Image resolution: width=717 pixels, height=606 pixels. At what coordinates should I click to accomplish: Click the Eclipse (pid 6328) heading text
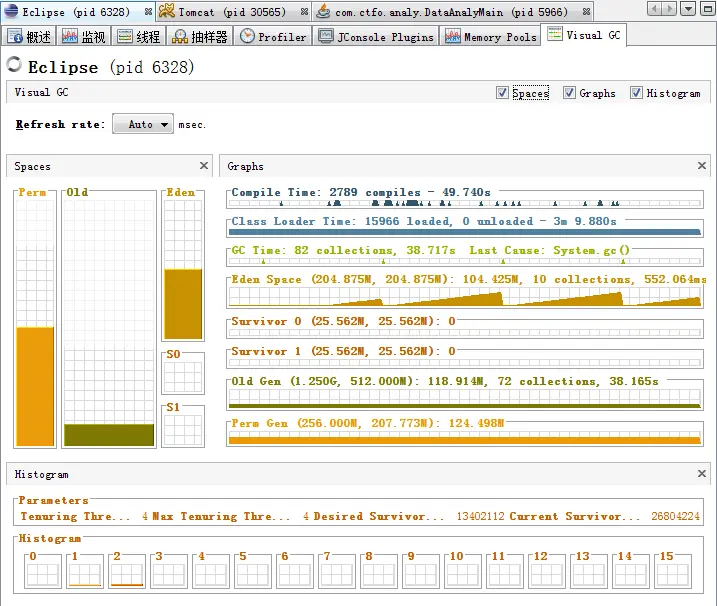click(111, 67)
